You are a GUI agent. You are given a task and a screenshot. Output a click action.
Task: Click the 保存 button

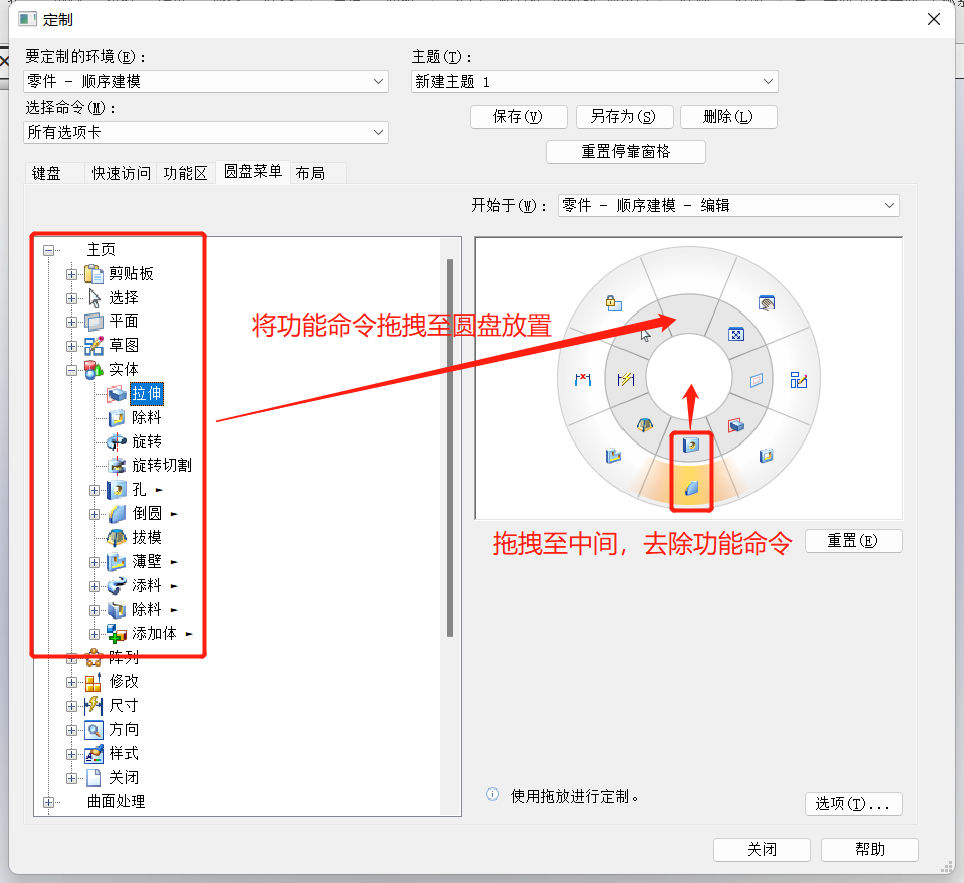(x=518, y=116)
